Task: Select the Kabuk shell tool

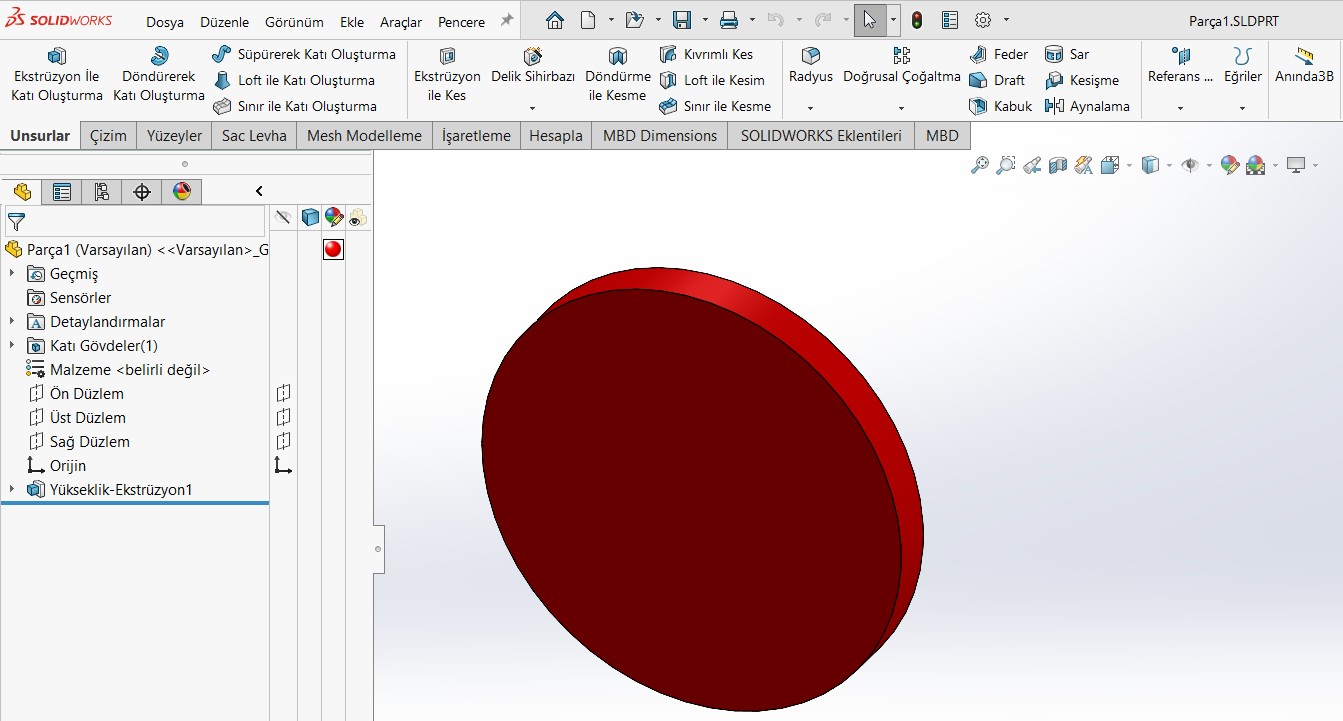Action: coord(1001,106)
